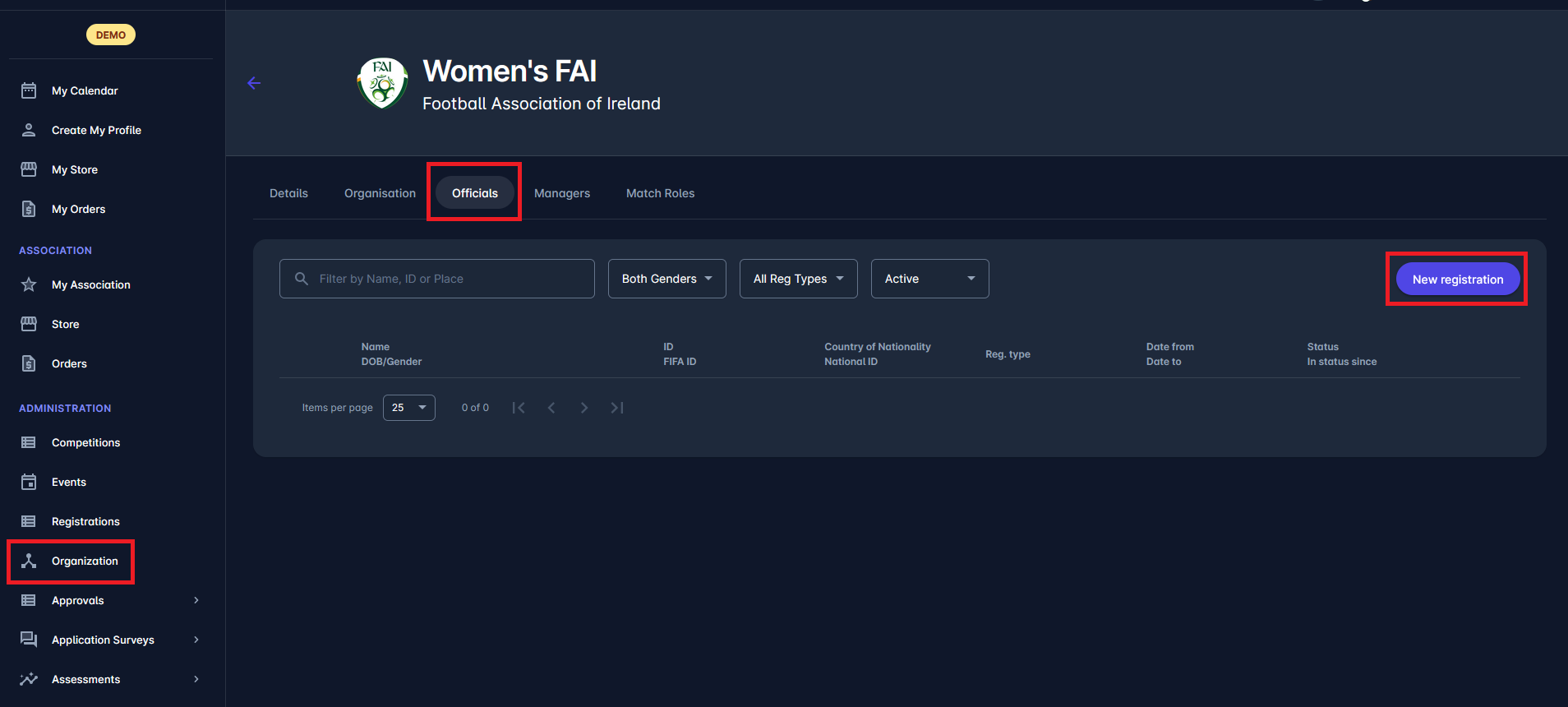This screenshot has height=707, width=1568.
Task: Focus the Filter by Name search field
Action: pos(448,279)
